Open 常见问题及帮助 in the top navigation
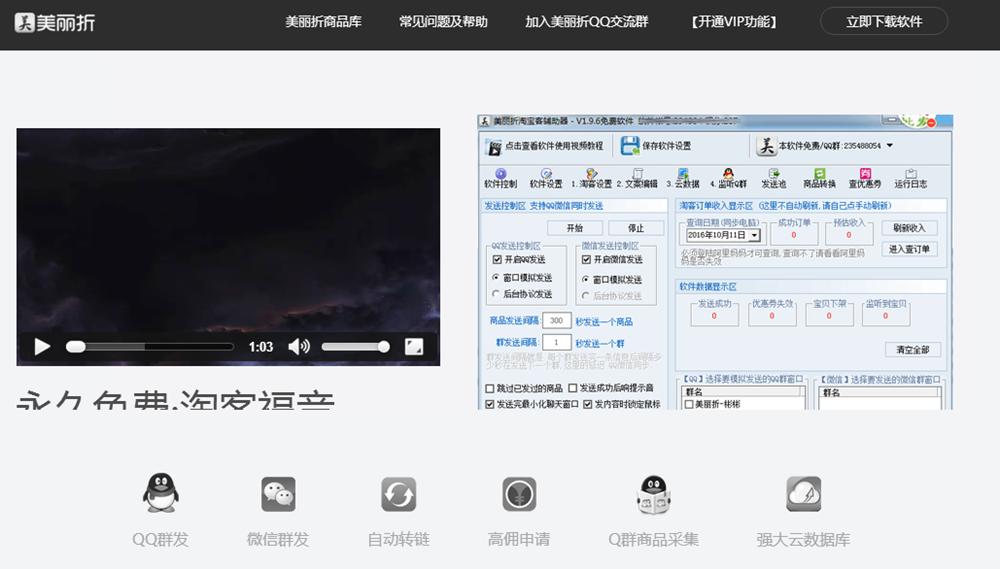 pyautogui.click(x=443, y=22)
